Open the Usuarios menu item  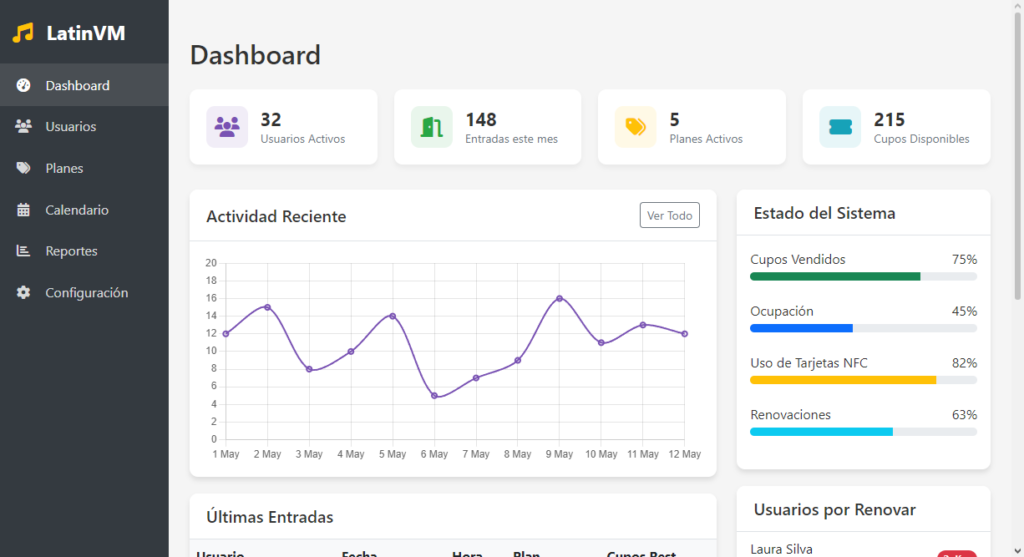coord(70,127)
